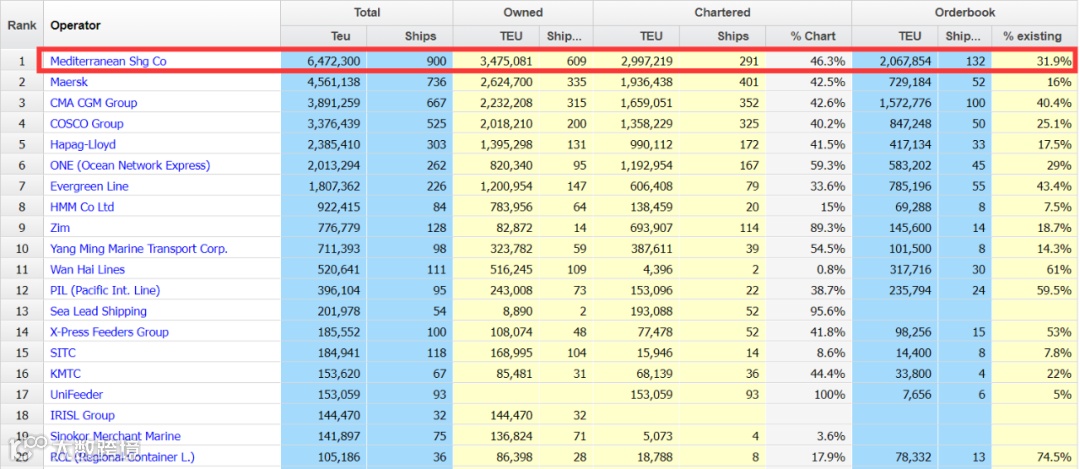Select CMA CGM total TEU 3,891,259
Viewport: 1080px width, 469px height.
click(332, 103)
